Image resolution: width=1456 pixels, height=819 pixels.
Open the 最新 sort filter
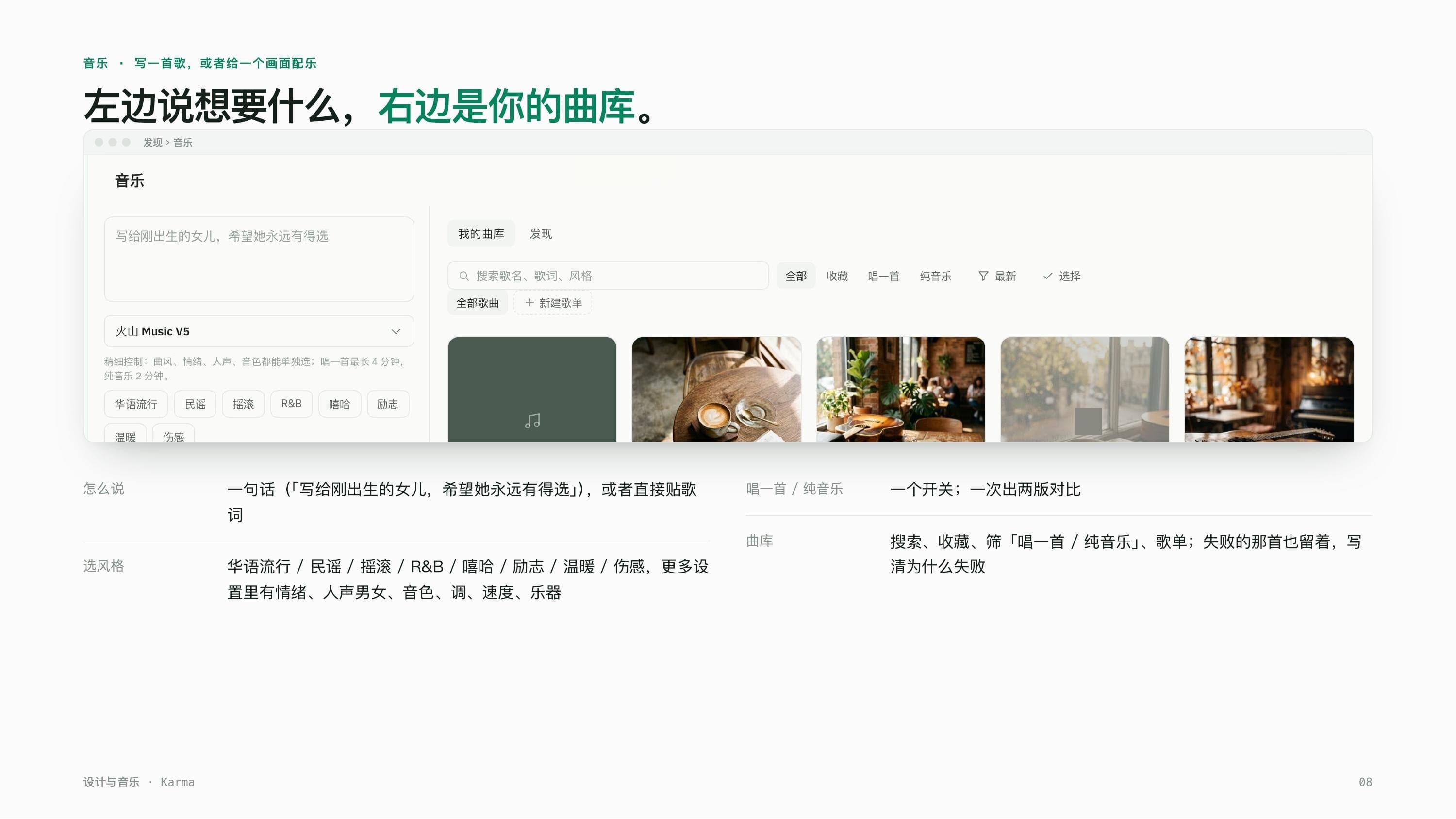[x=998, y=276]
